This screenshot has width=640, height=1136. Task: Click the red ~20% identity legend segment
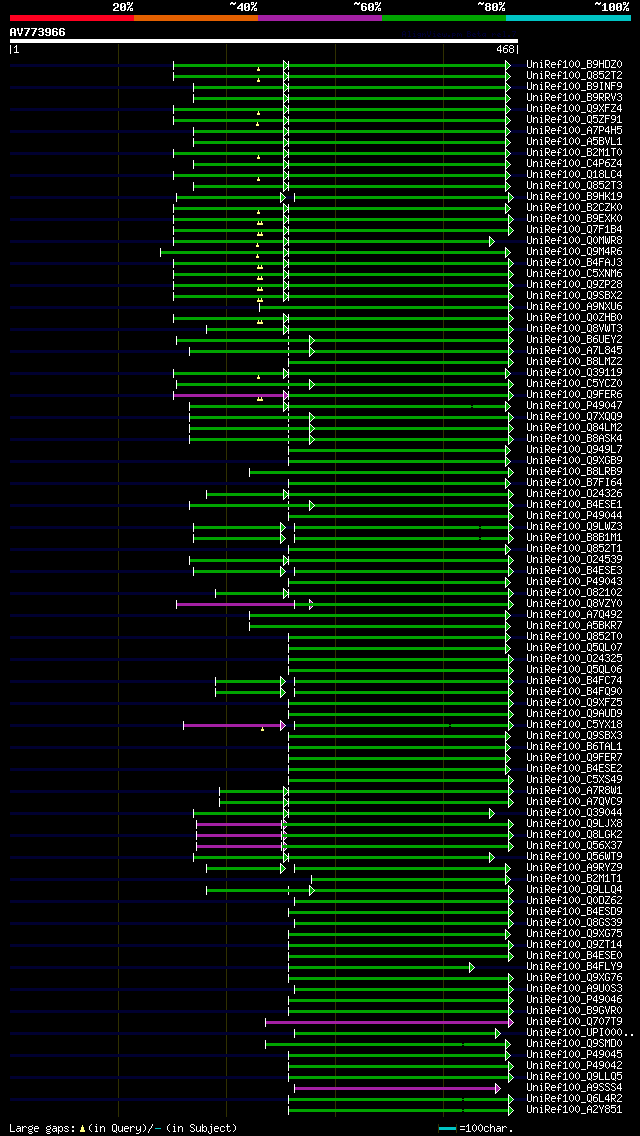pos(72,17)
